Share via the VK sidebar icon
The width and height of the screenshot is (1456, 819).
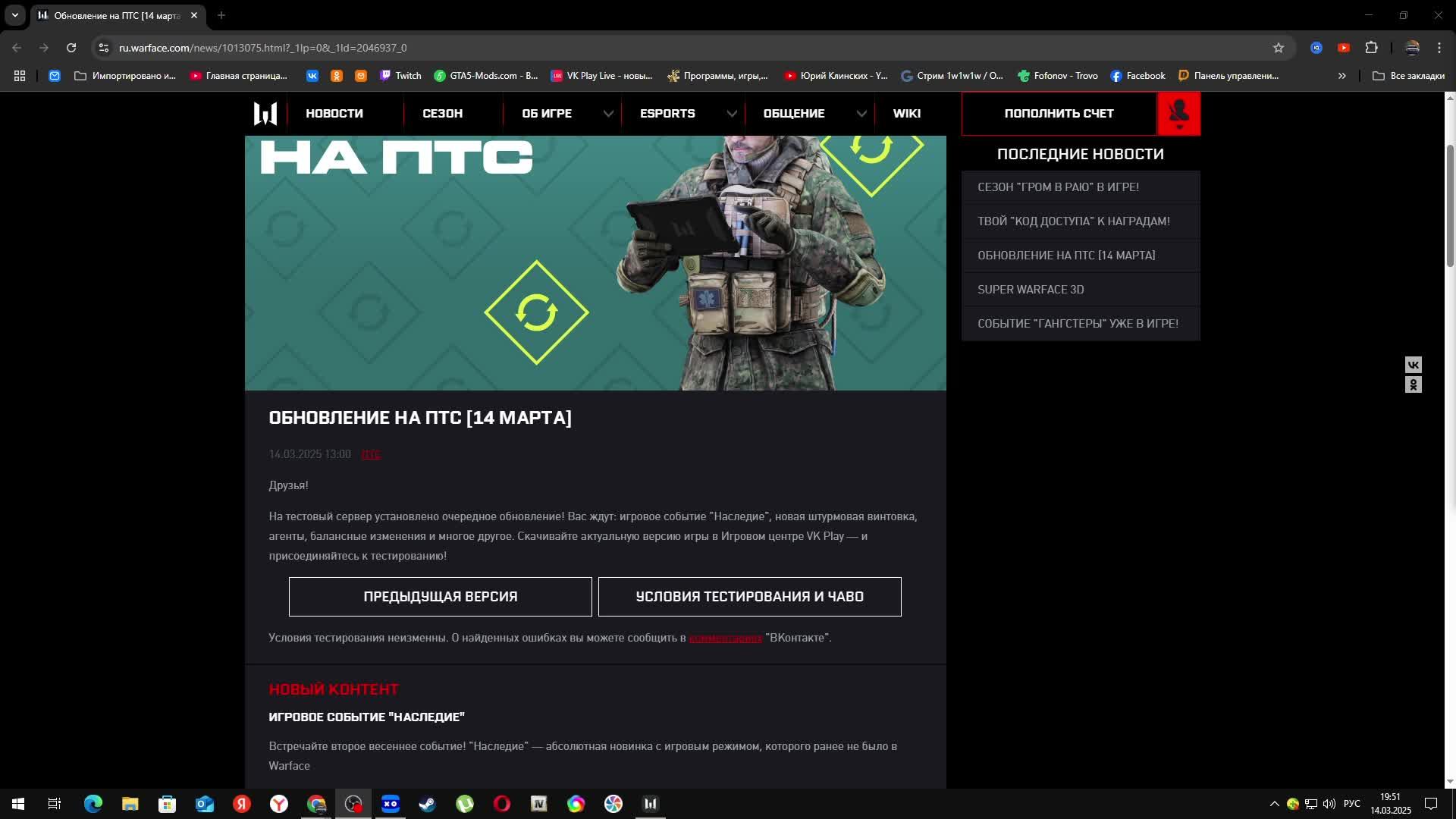coord(1413,365)
